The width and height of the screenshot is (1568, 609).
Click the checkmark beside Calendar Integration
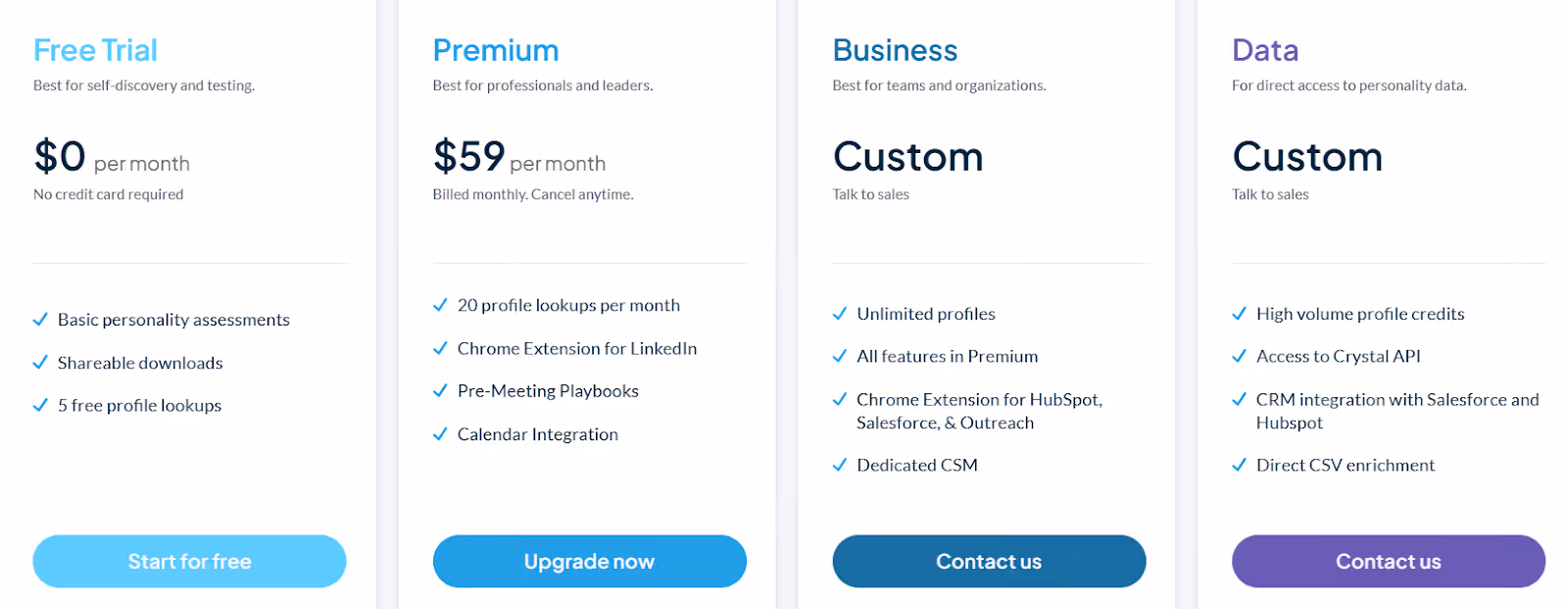pos(440,433)
